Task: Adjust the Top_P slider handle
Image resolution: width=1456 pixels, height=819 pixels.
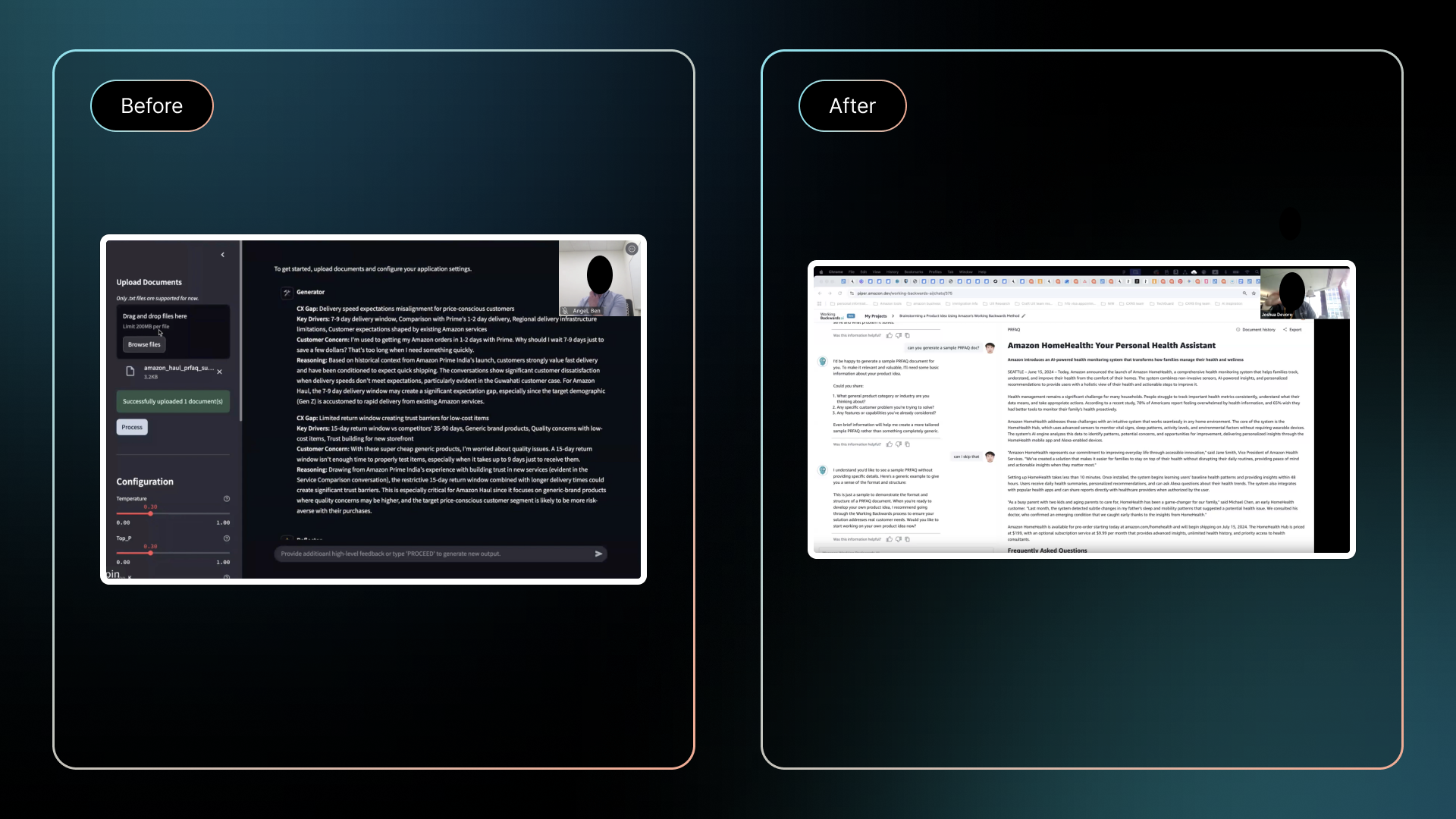Action: tap(151, 553)
